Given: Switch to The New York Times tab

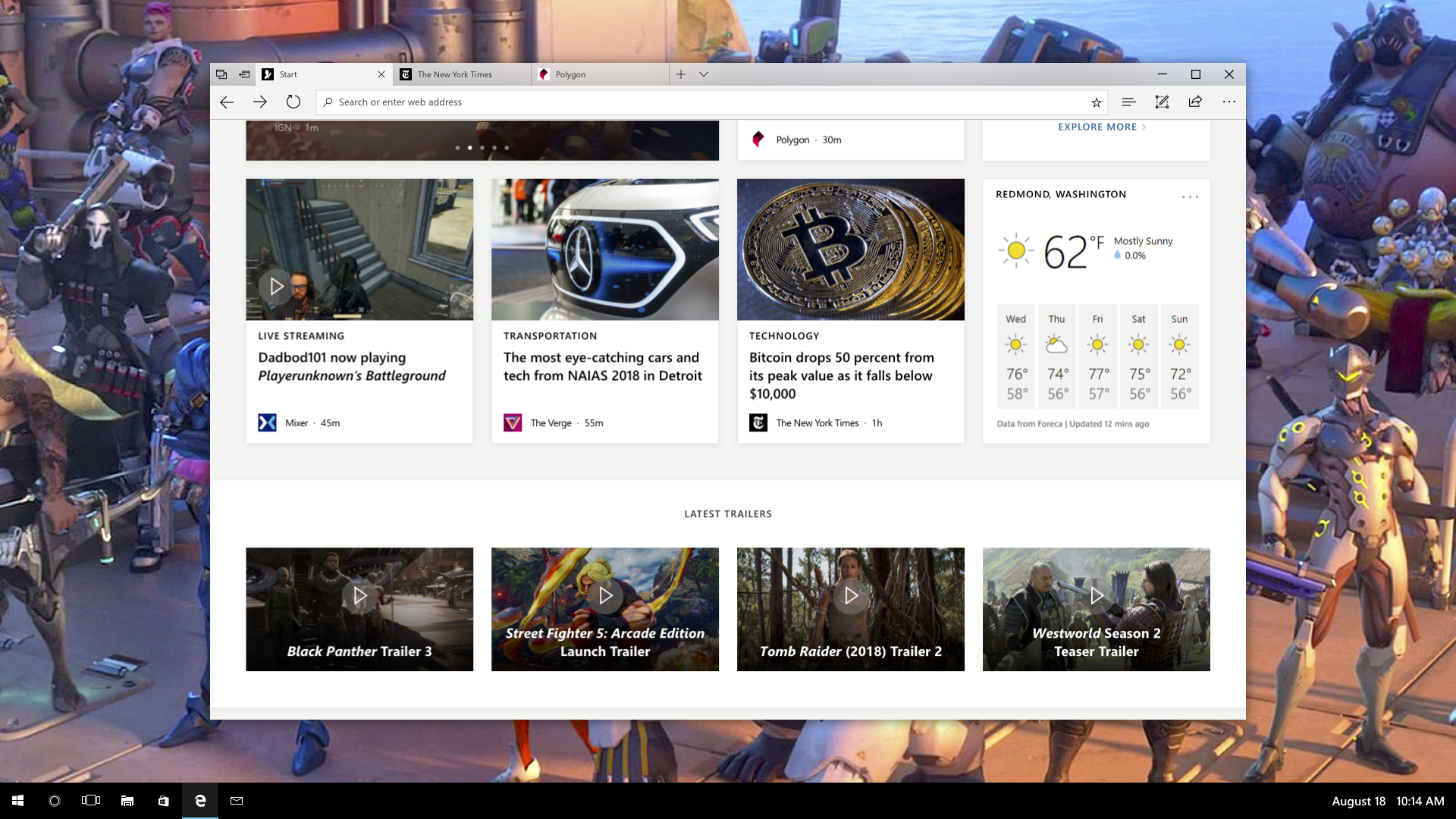Looking at the screenshot, I should [463, 74].
